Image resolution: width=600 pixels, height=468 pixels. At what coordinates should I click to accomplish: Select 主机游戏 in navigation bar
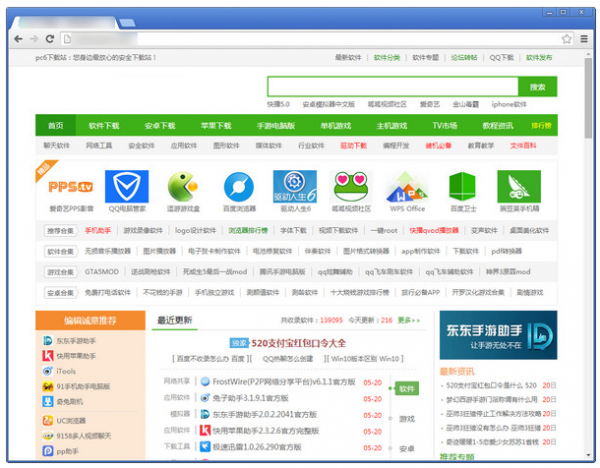[392, 126]
